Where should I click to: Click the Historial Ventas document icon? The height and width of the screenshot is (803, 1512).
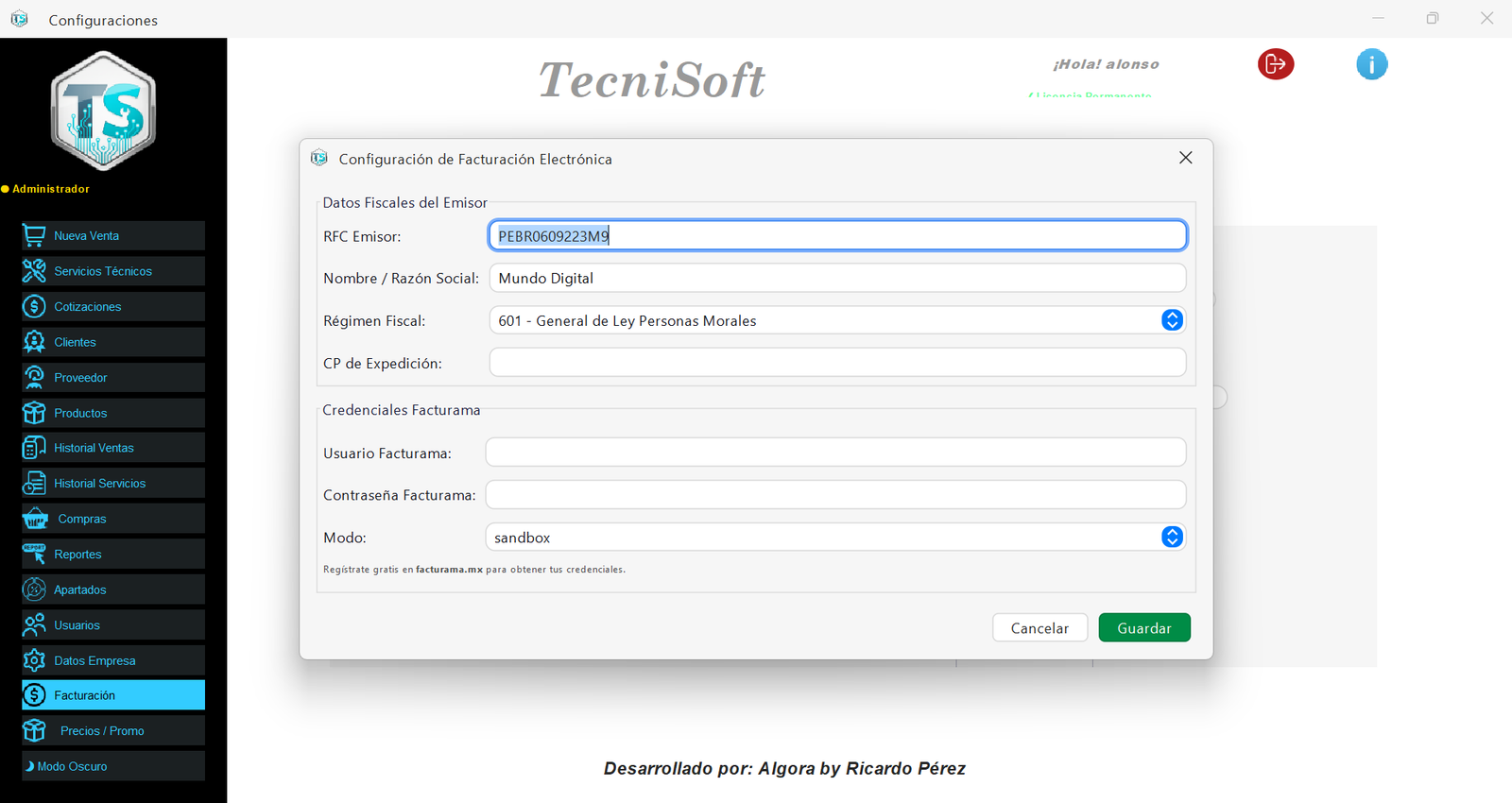click(x=34, y=448)
